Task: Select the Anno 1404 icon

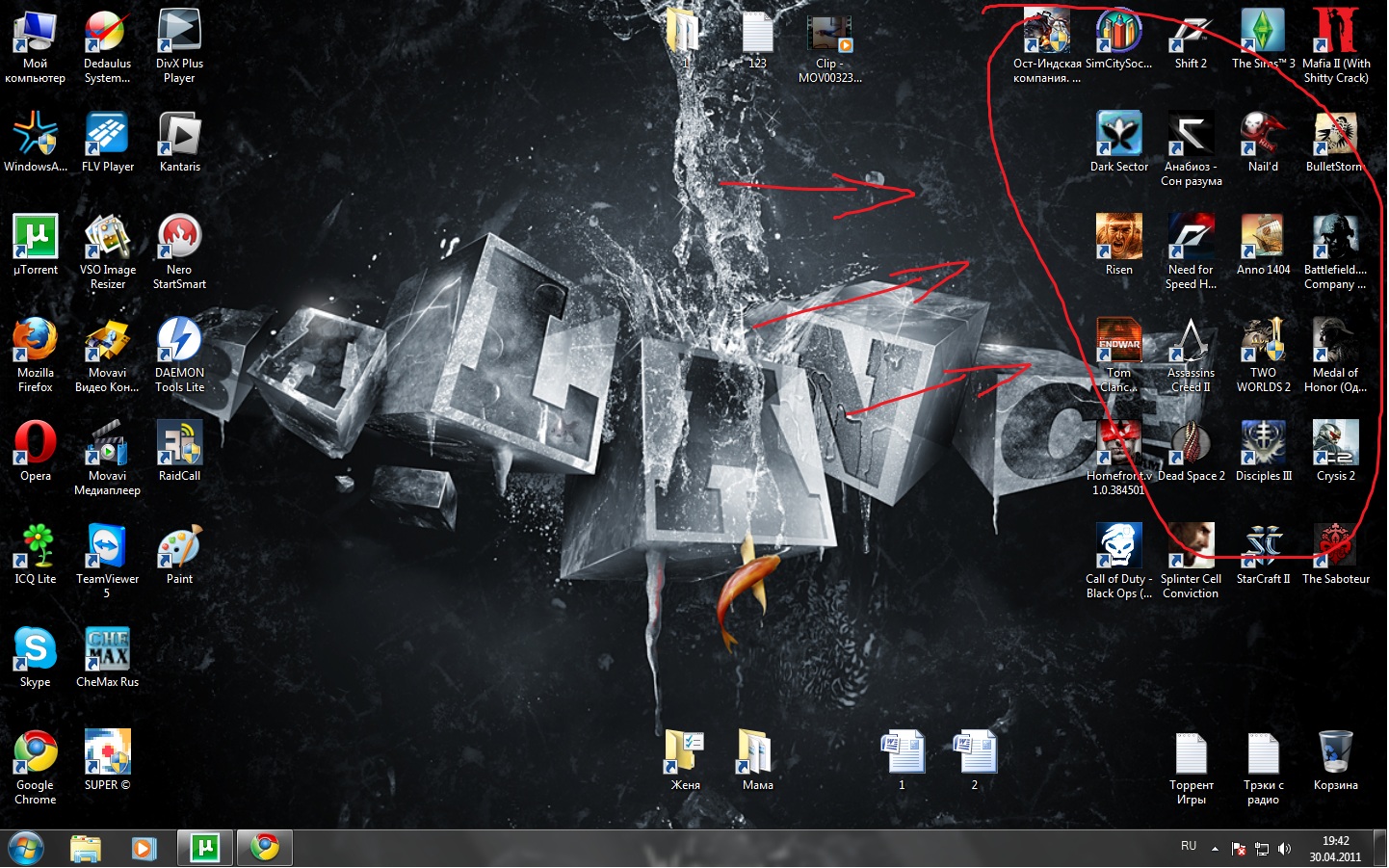Action: click(x=1263, y=246)
